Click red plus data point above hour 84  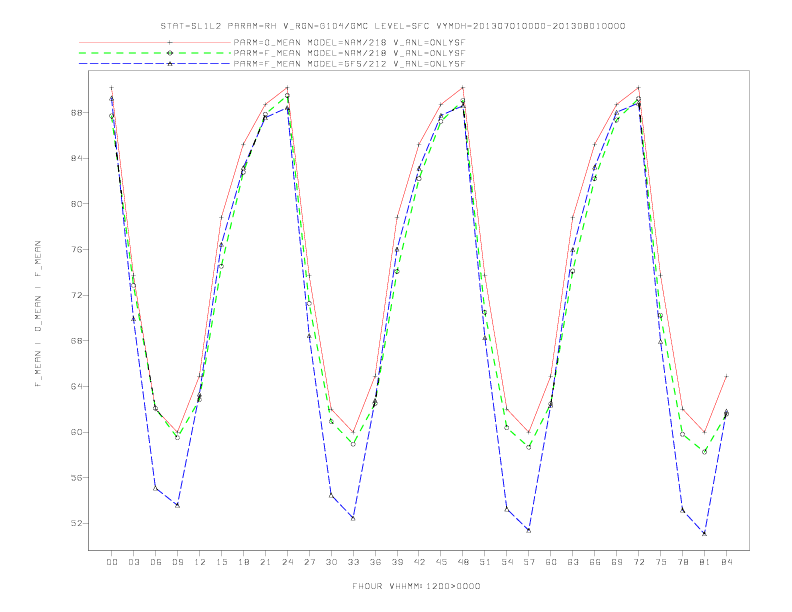pyautogui.click(x=726, y=376)
